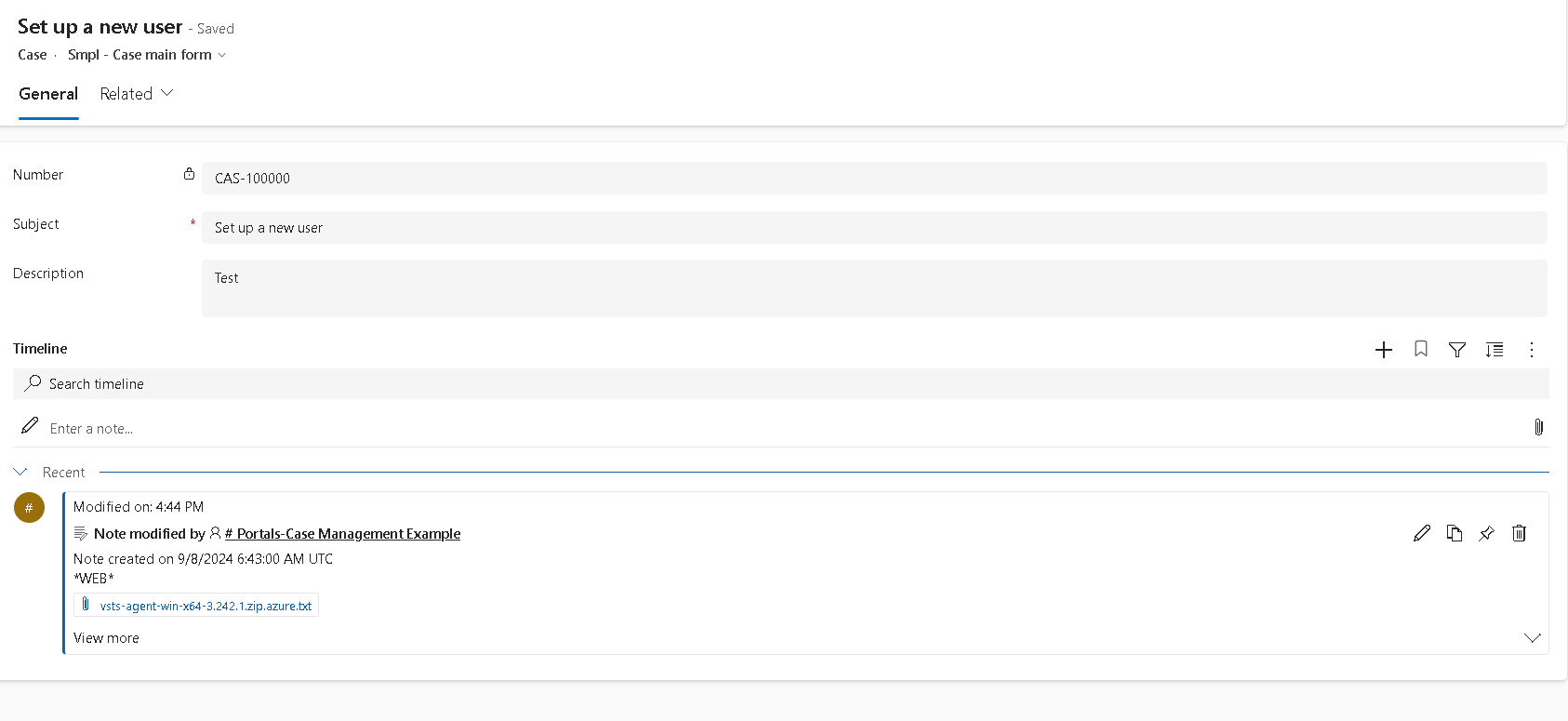The height and width of the screenshot is (721, 1568).
Task: Expand View more on the note
Action: [105, 637]
